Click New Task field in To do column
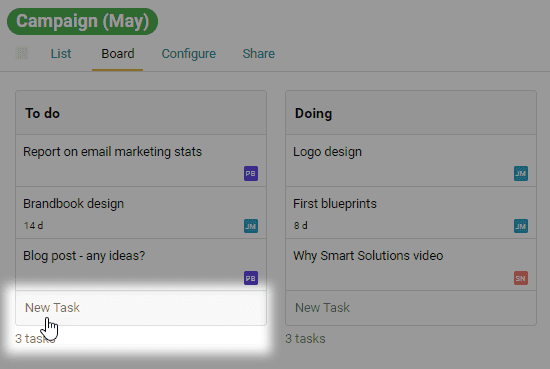The width and height of the screenshot is (550, 369). tap(141, 308)
